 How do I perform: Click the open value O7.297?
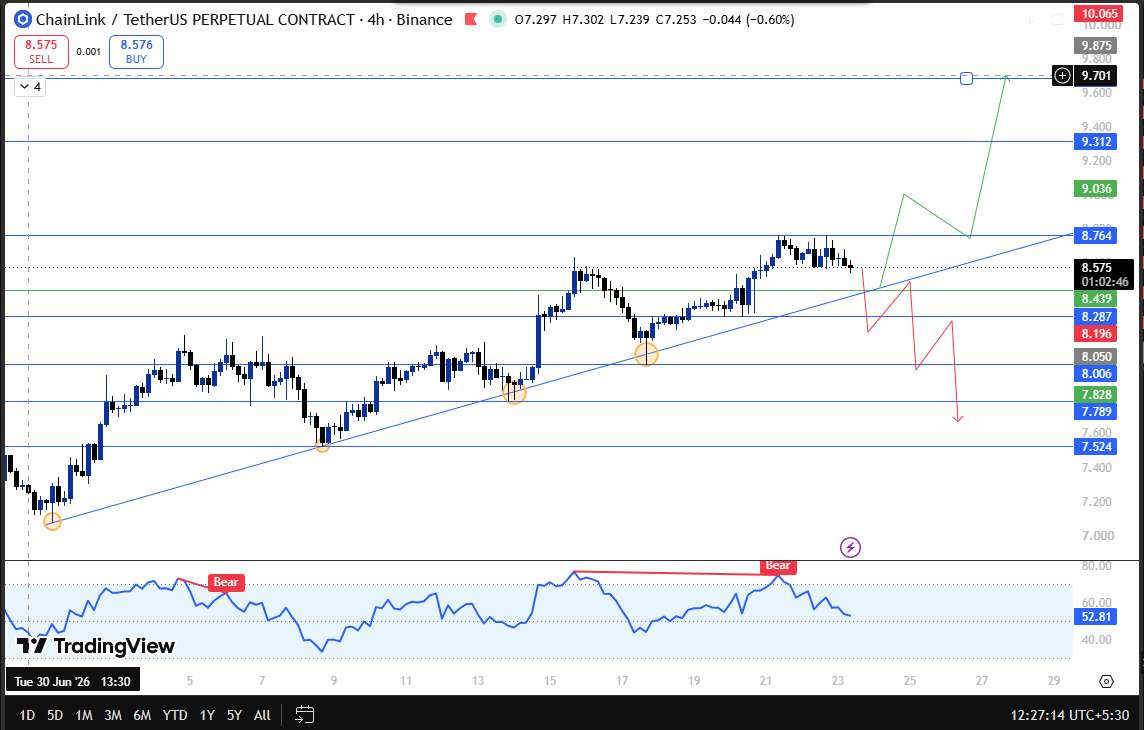[536, 20]
